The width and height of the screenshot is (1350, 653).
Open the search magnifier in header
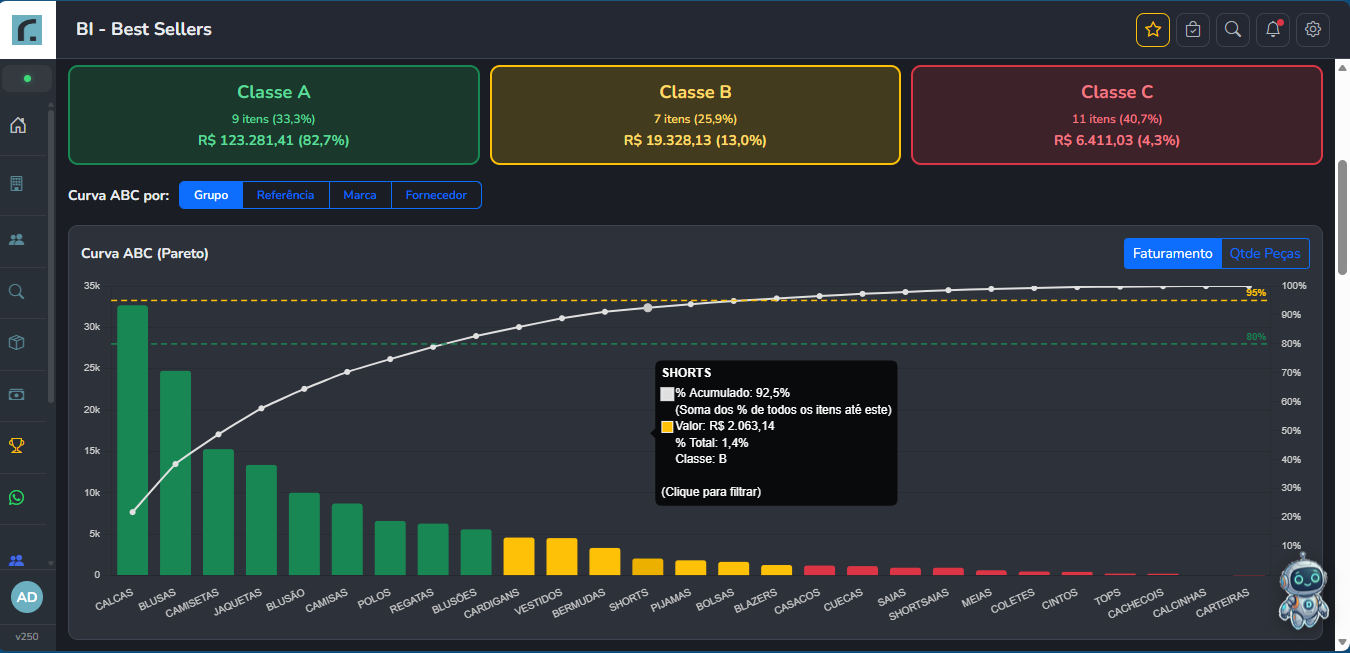tap(1233, 30)
